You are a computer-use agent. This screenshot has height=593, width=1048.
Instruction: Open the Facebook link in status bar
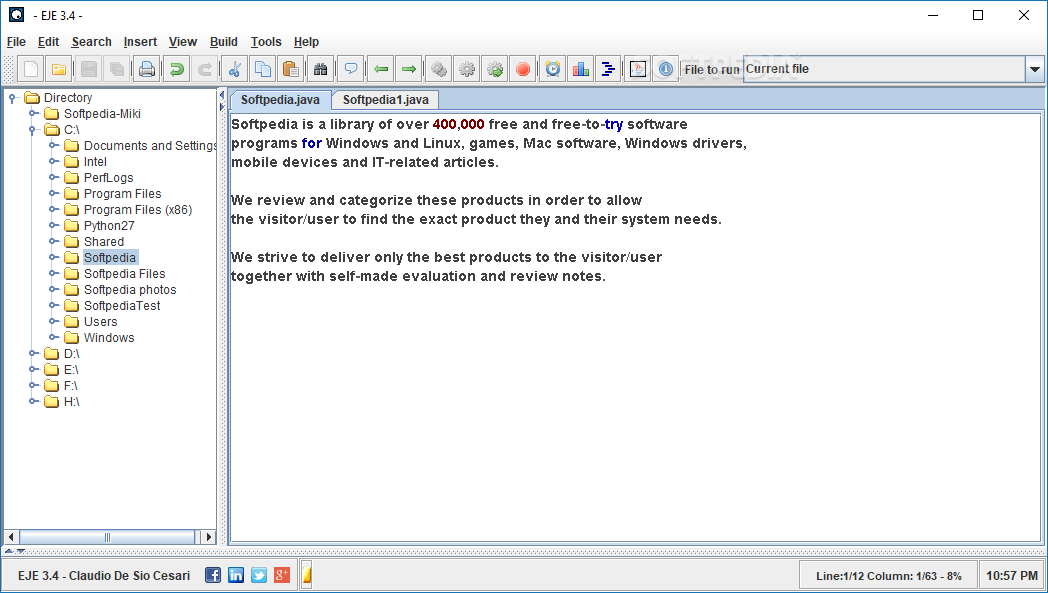pyautogui.click(x=213, y=575)
